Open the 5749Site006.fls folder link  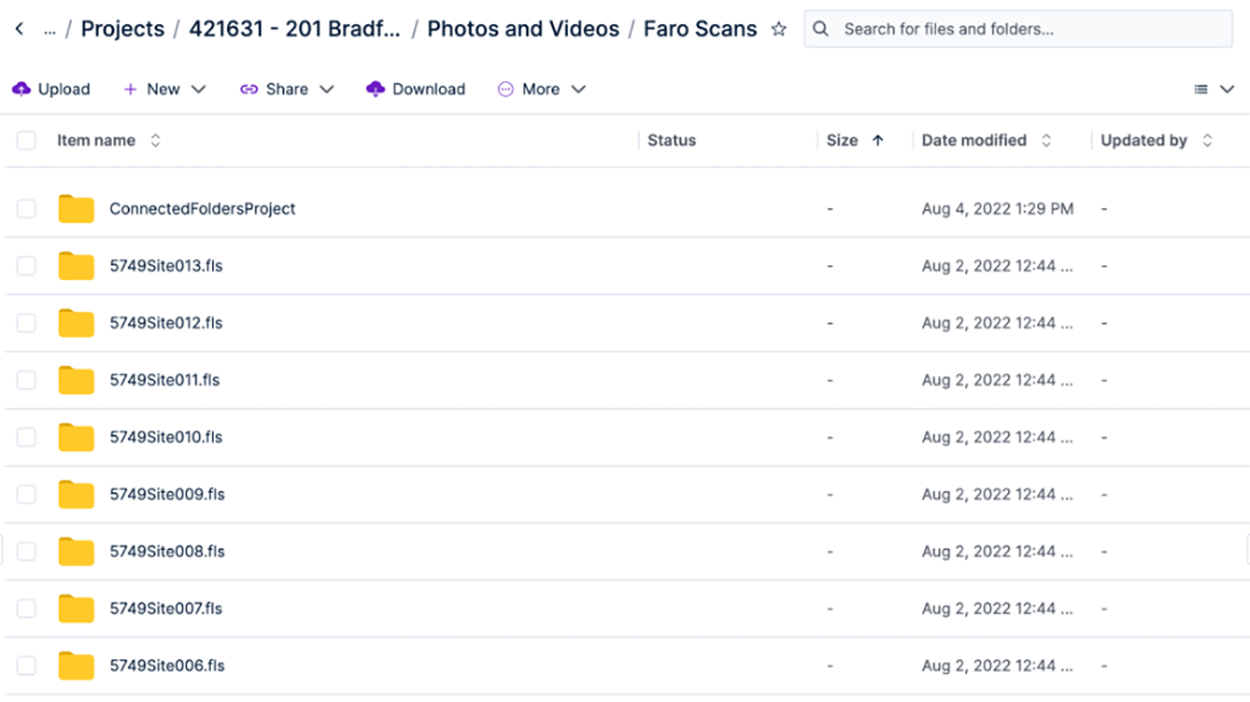coord(167,665)
